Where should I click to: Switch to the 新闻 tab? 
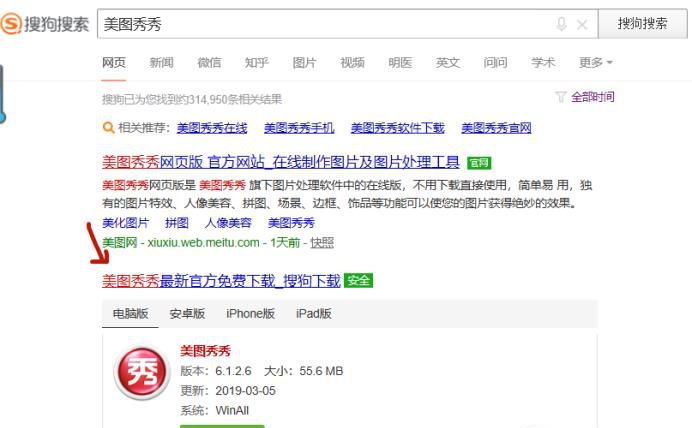pyautogui.click(x=162, y=63)
